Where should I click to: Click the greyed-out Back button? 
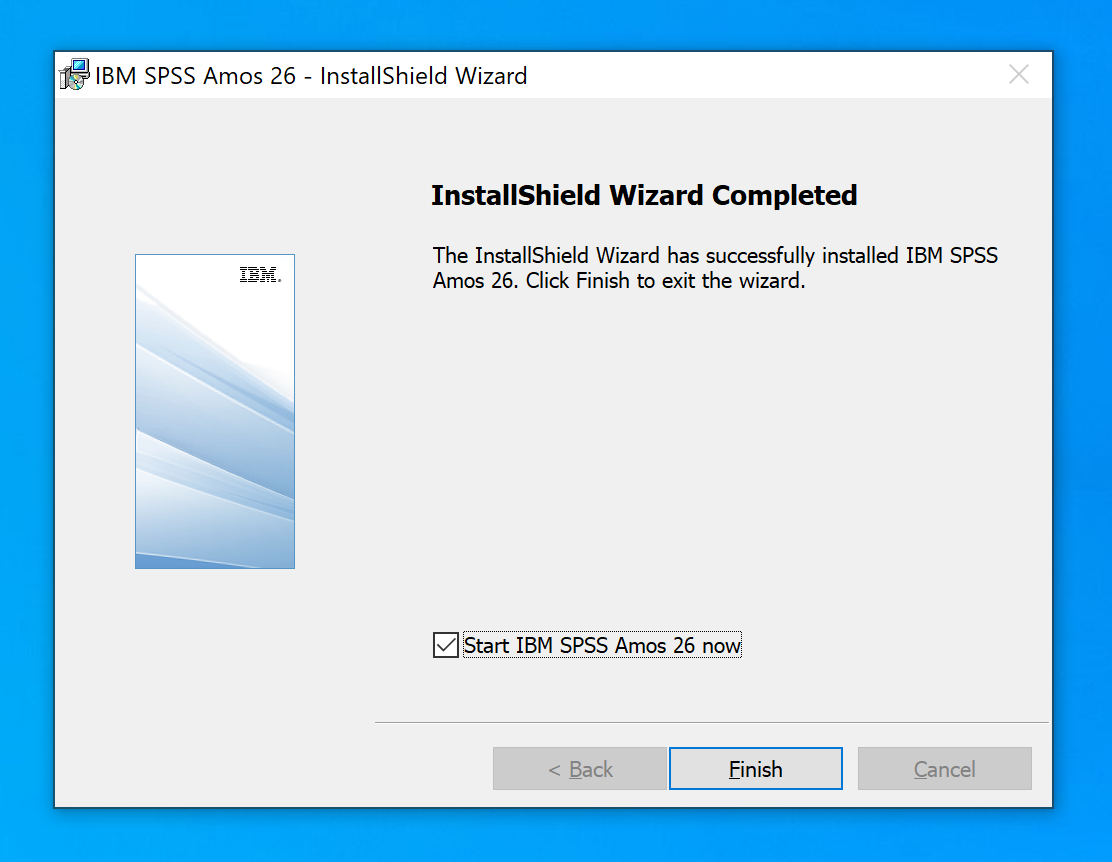(x=580, y=769)
